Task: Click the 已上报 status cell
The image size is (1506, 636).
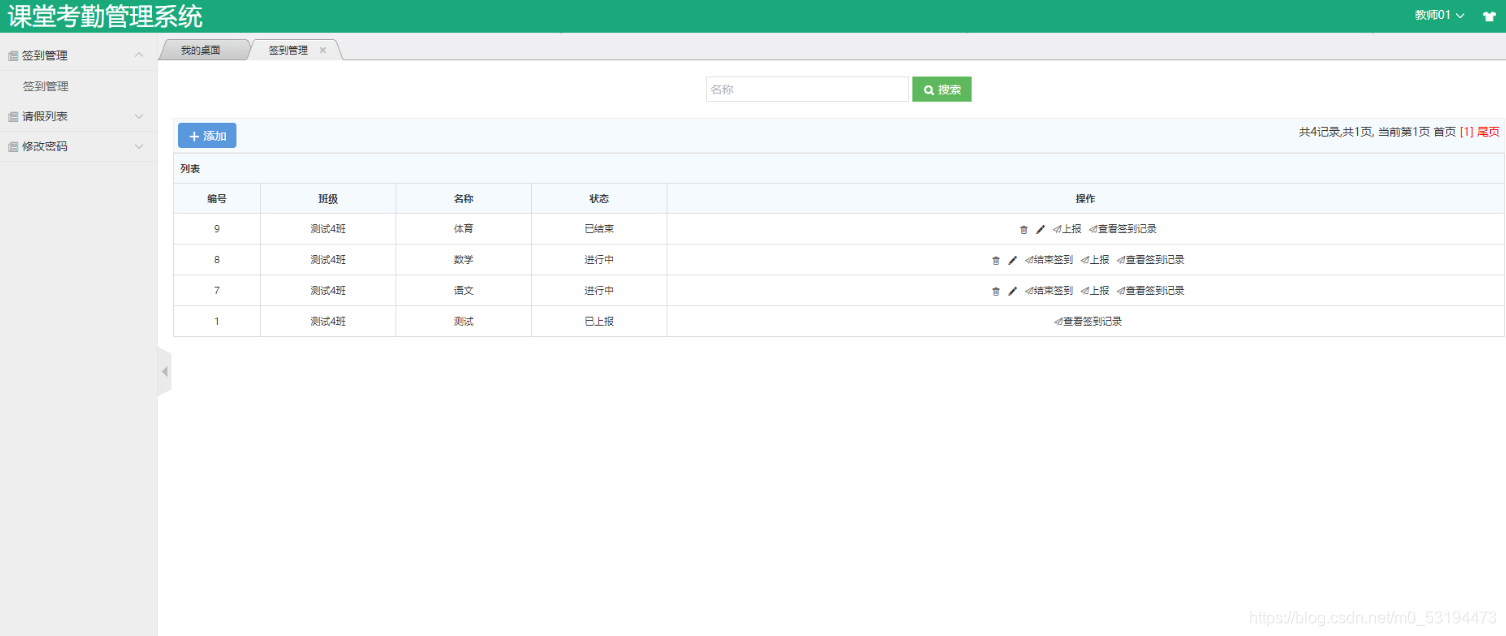Action: [x=599, y=322]
